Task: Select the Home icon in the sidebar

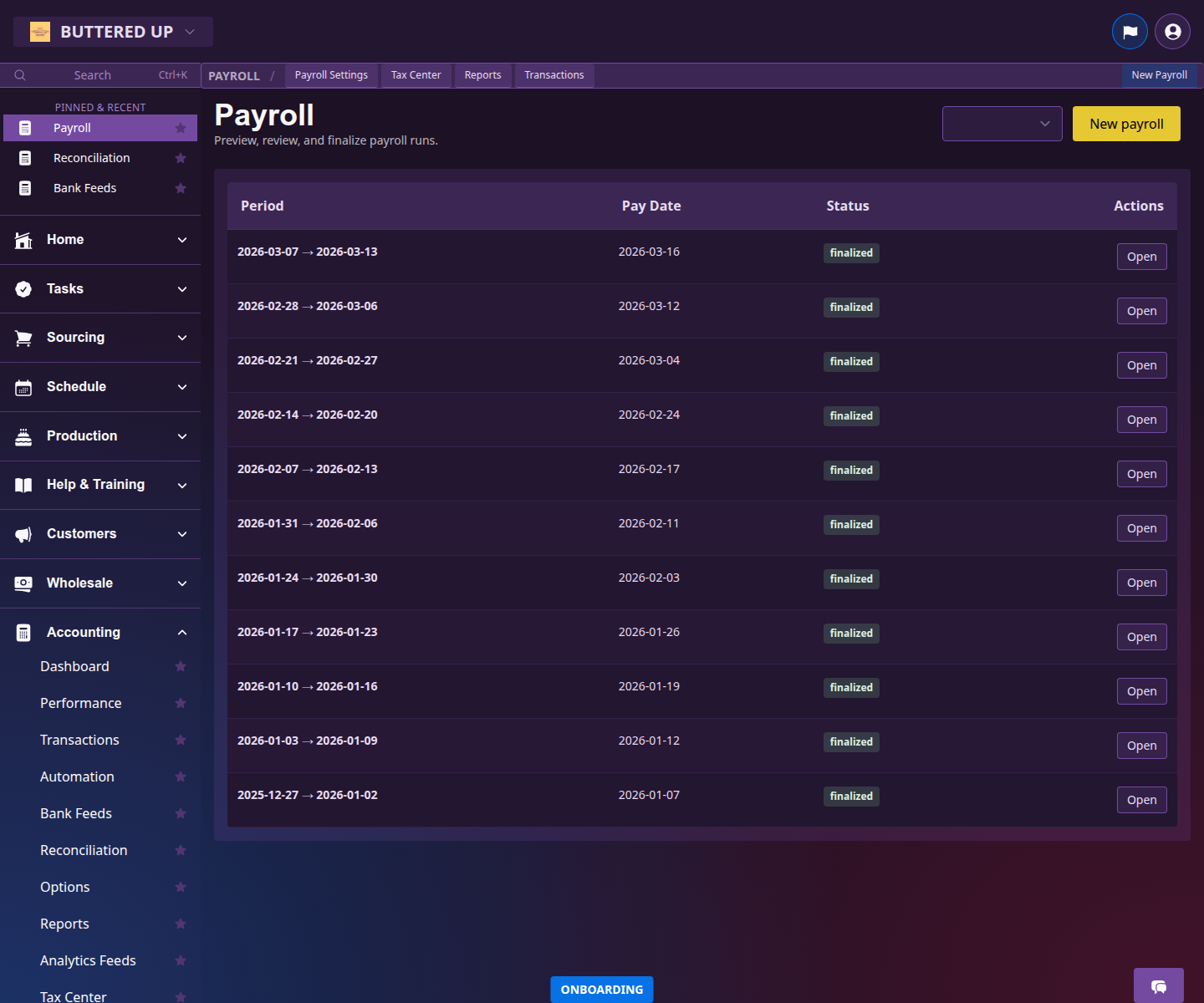Action: click(x=23, y=240)
